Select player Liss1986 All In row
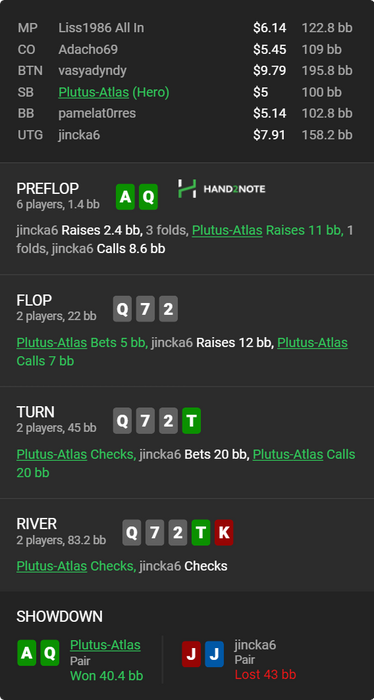This screenshot has height=700, width=374. pyautogui.click(x=185, y=28)
